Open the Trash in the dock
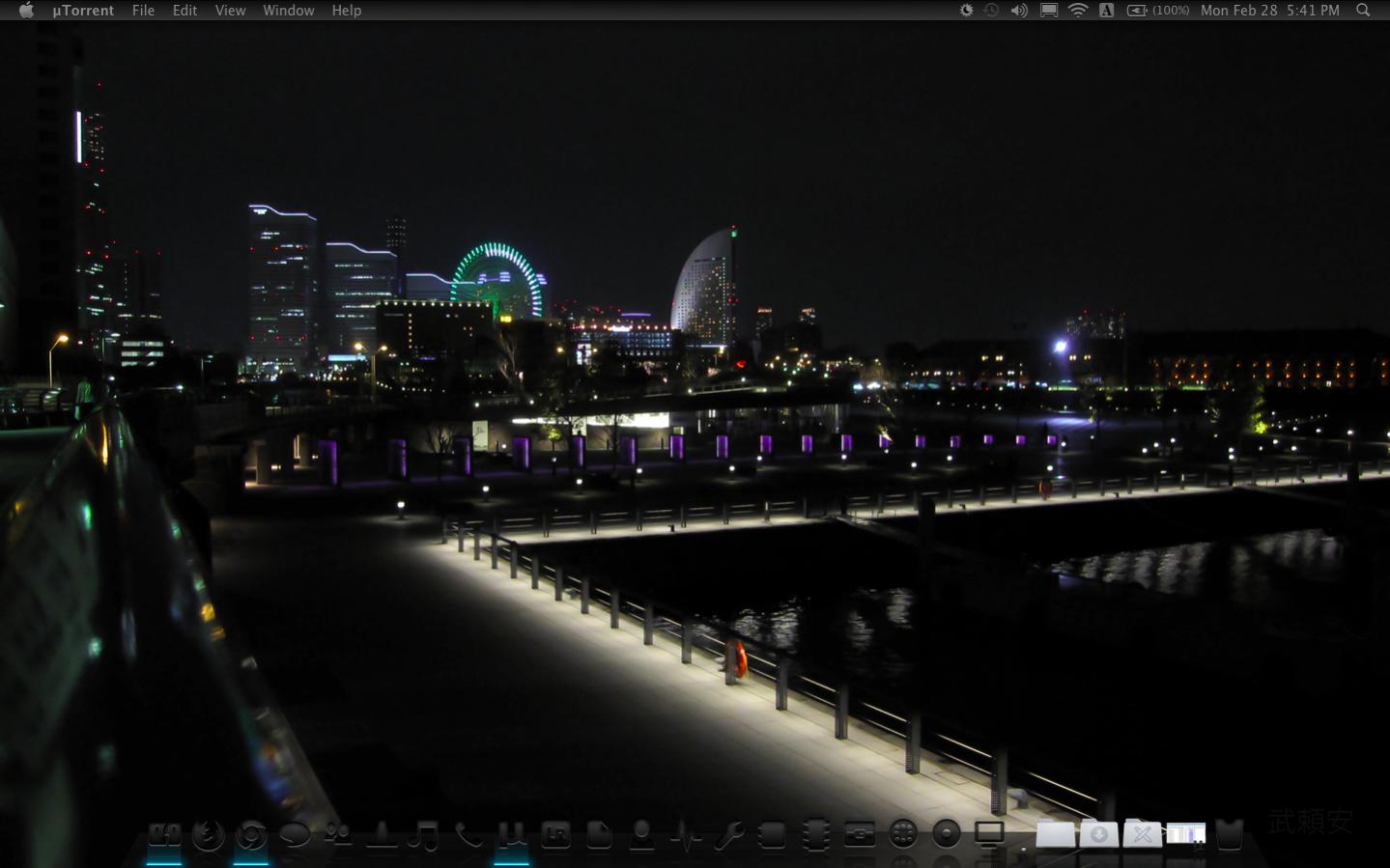The width and height of the screenshot is (1390, 868). pos(1229,834)
